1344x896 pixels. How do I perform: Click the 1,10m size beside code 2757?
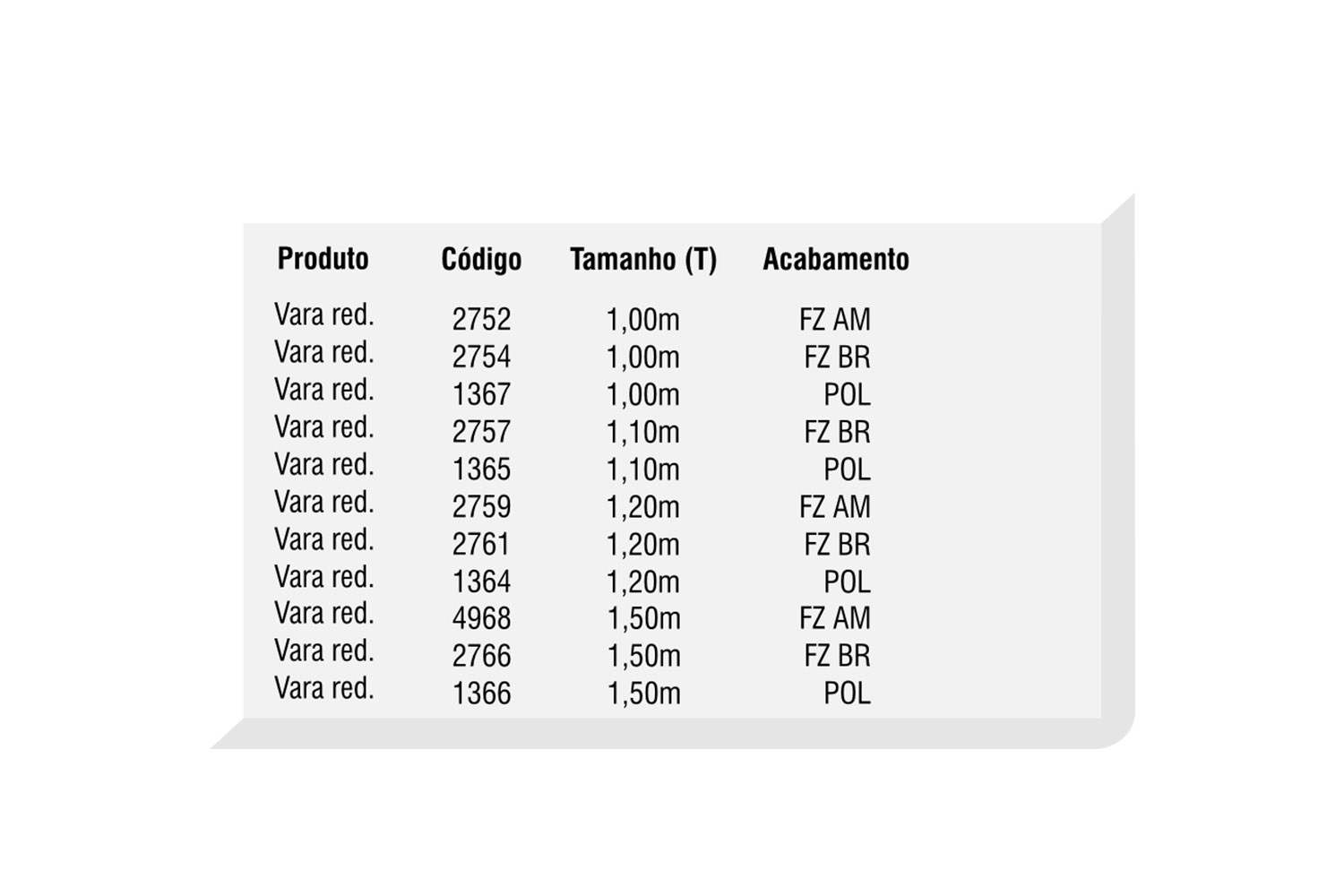(x=643, y=432)
